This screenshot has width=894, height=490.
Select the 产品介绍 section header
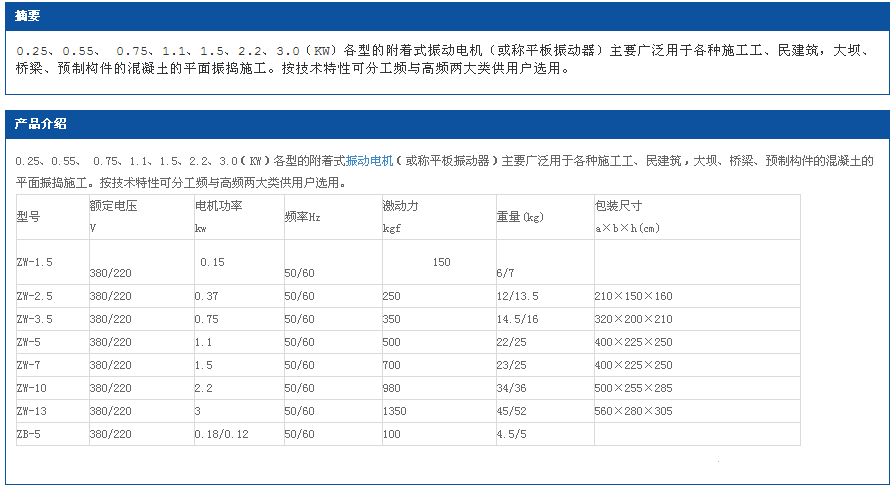pyautogui.click(x=40, y=125)
